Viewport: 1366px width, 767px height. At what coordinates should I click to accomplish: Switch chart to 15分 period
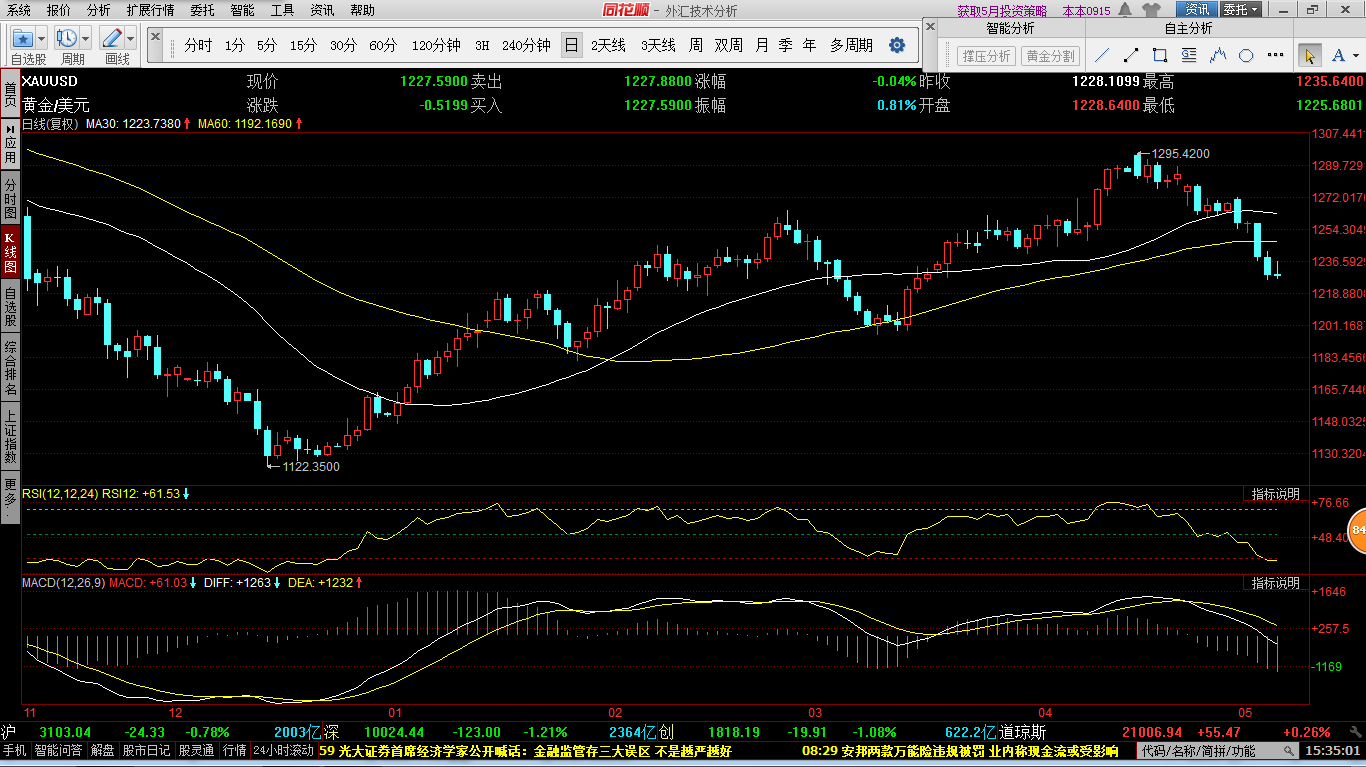[x=303, y=45]
